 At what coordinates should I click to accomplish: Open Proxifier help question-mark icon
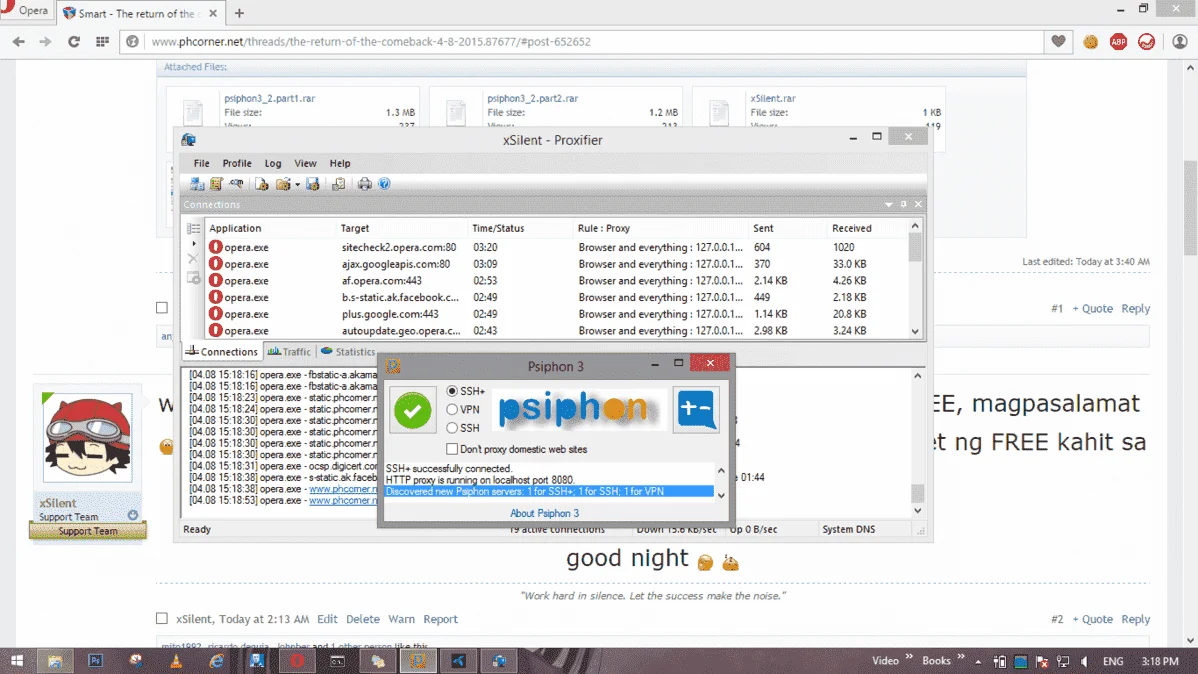[x=384, y=184]
